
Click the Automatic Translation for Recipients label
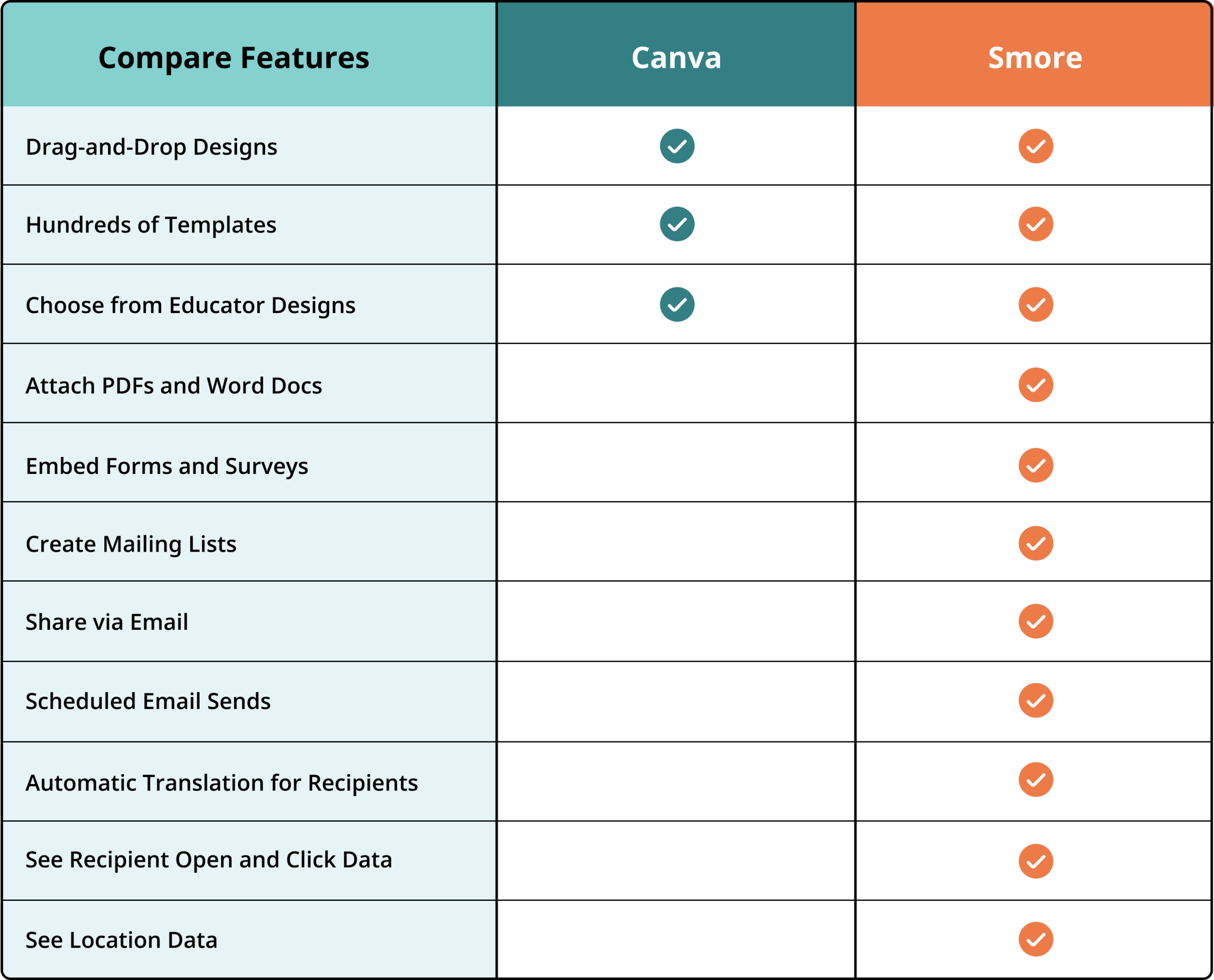click(222, 783)
